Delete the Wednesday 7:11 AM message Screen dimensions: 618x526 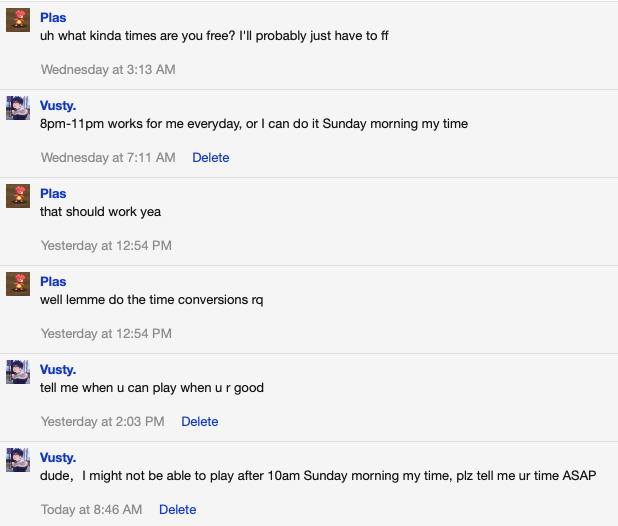point(210,158)
